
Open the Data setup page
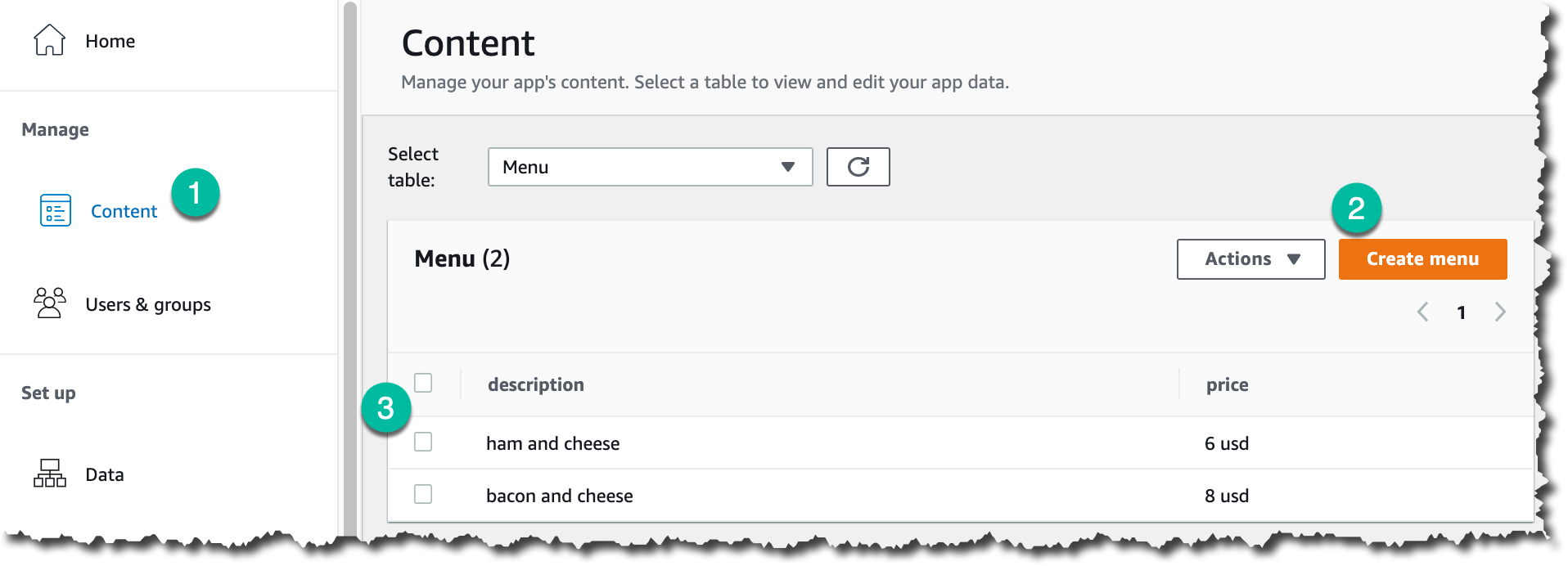pos(105,474)
